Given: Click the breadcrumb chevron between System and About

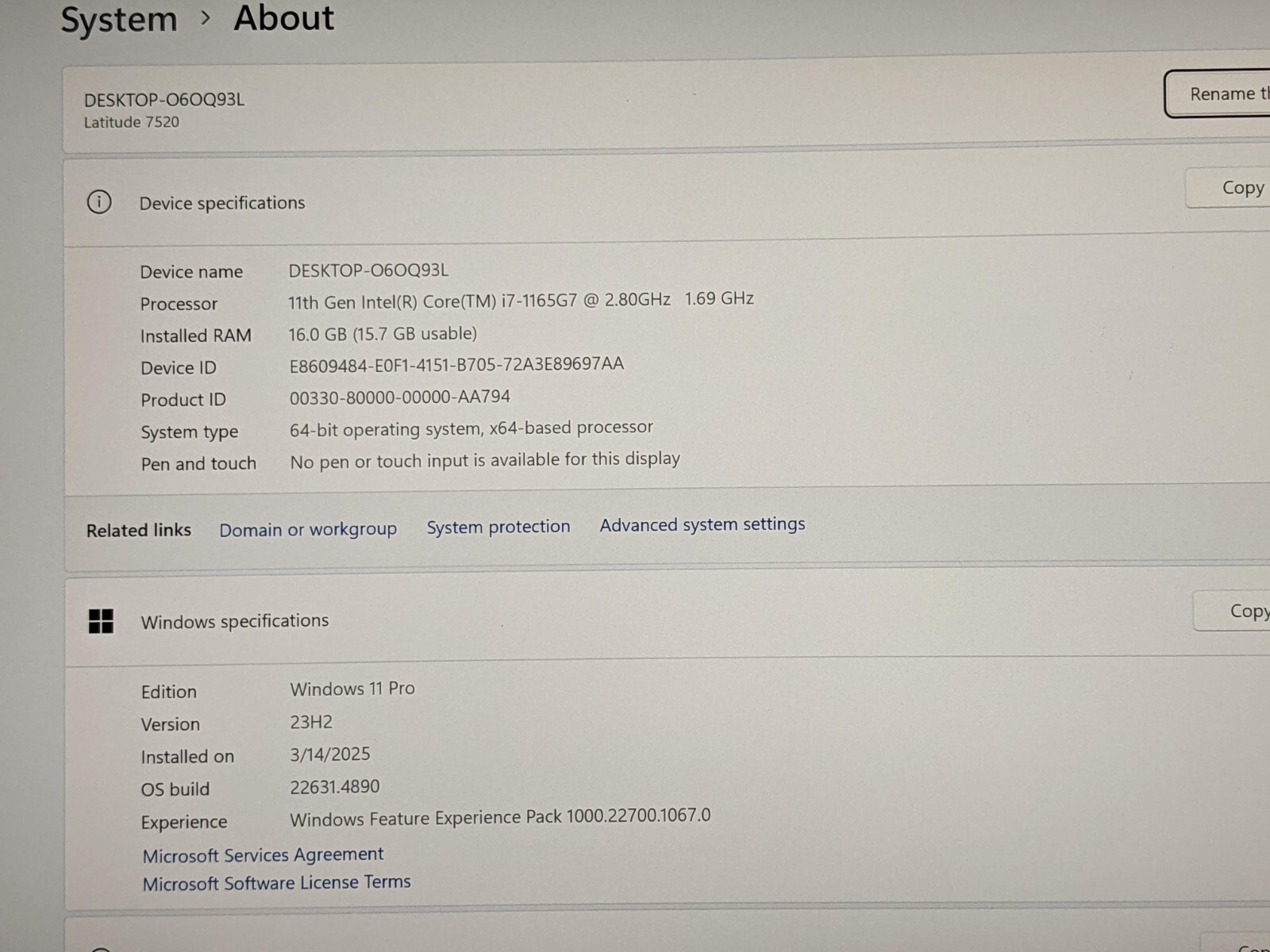Looking at the screenshot, I should tap(206, 18).
